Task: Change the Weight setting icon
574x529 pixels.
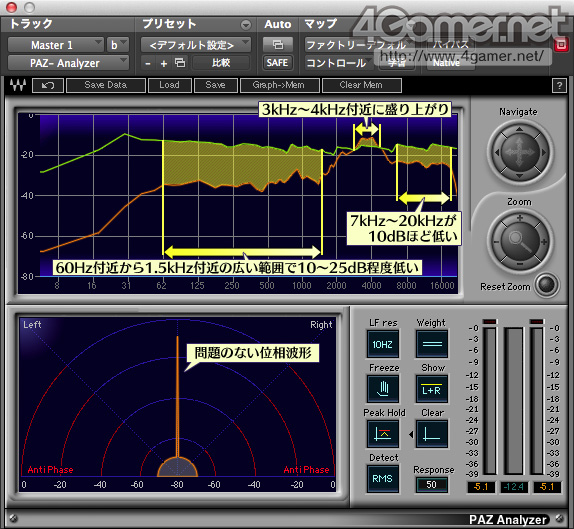Action: pyautogui.click(x=432, y=344)
